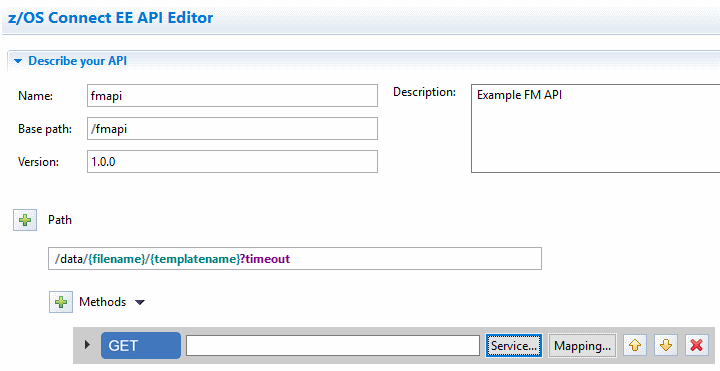Select the Describe your API heading text
The height and width of the screenshot is (371, 720).
(78, 61)
